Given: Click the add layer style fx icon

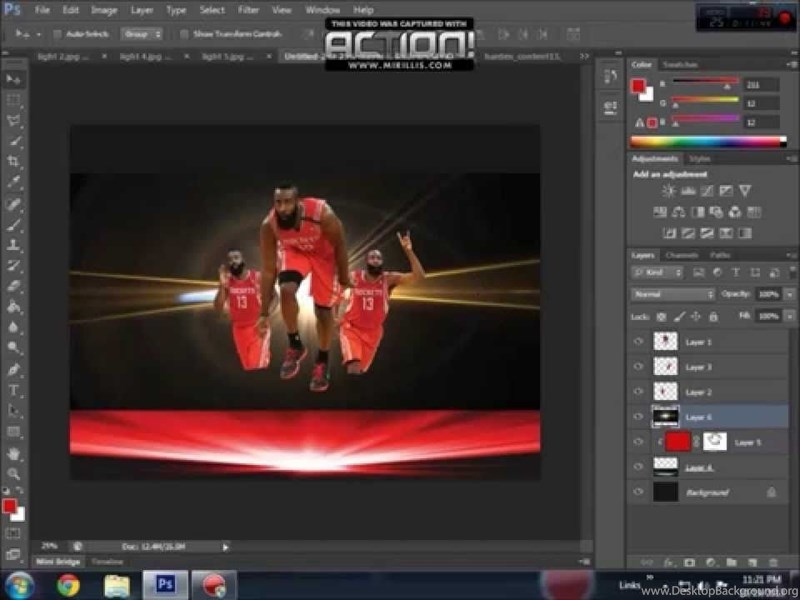Looking at the screenshot, I should coord(668,563).
